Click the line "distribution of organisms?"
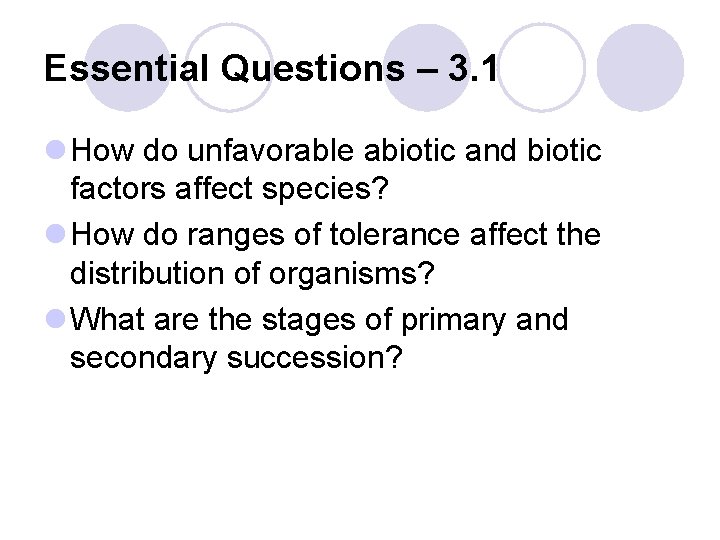 click(250, 271)
